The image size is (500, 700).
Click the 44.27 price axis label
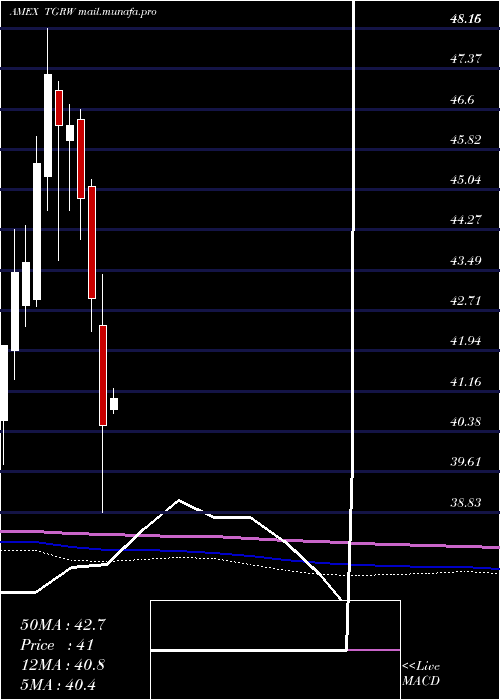pos(466,220)
